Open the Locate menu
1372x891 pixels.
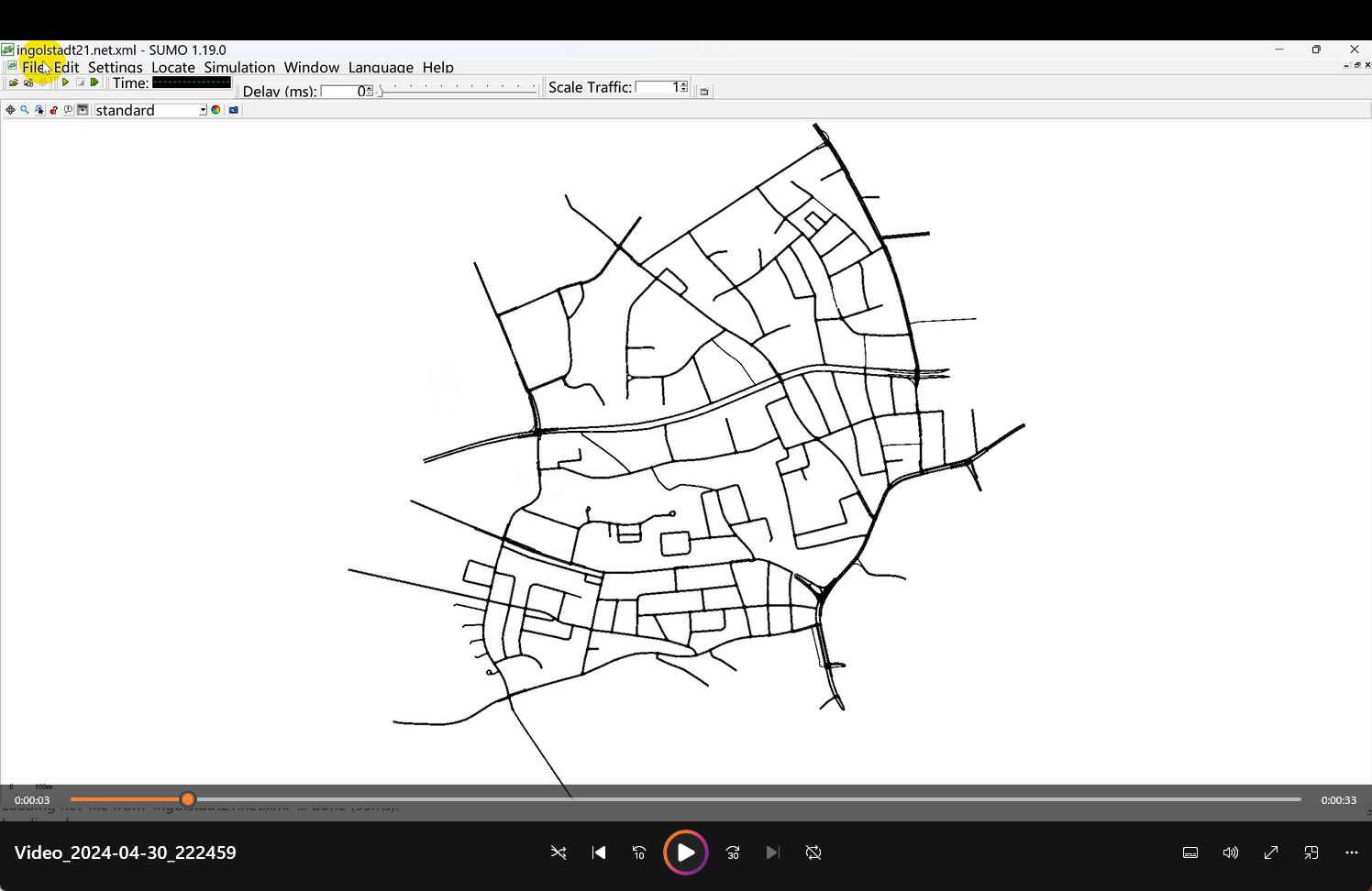173,67
